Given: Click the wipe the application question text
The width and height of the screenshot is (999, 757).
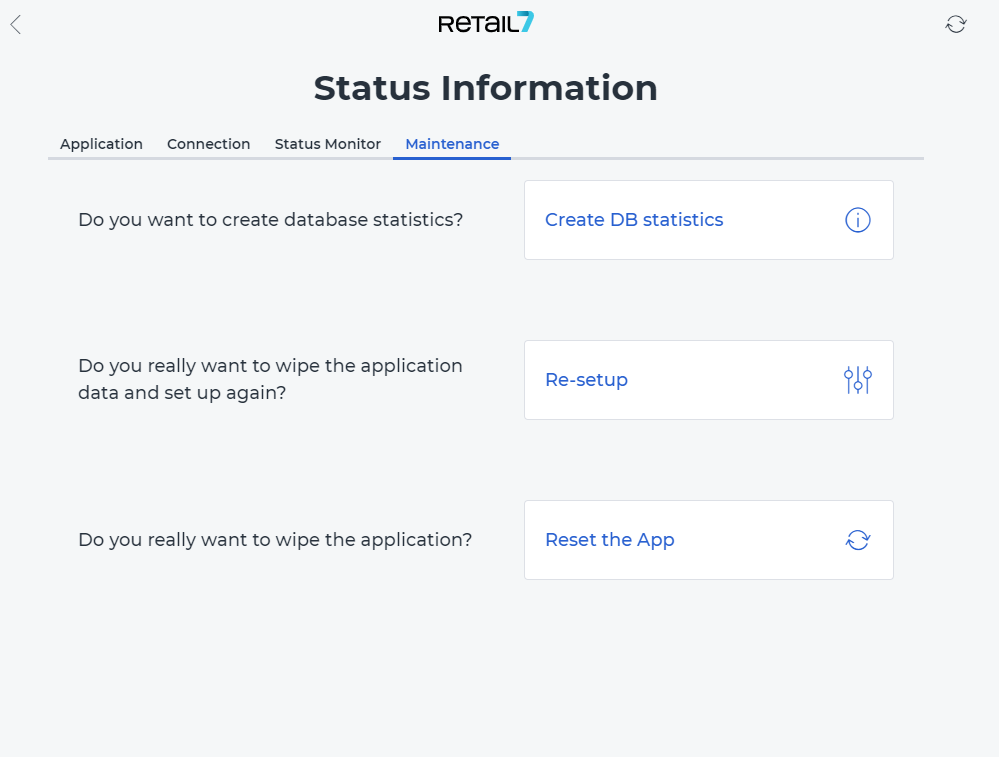Looking at the screenshot, I should (275, 540).
